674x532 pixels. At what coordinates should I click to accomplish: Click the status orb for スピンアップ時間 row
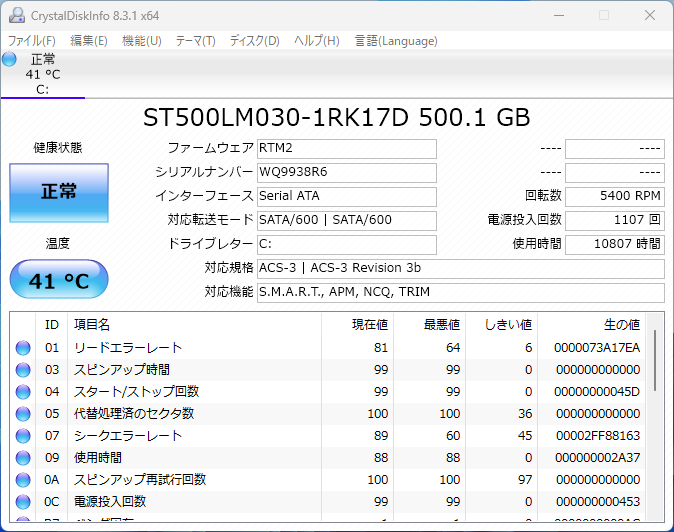tap(23, 370)
